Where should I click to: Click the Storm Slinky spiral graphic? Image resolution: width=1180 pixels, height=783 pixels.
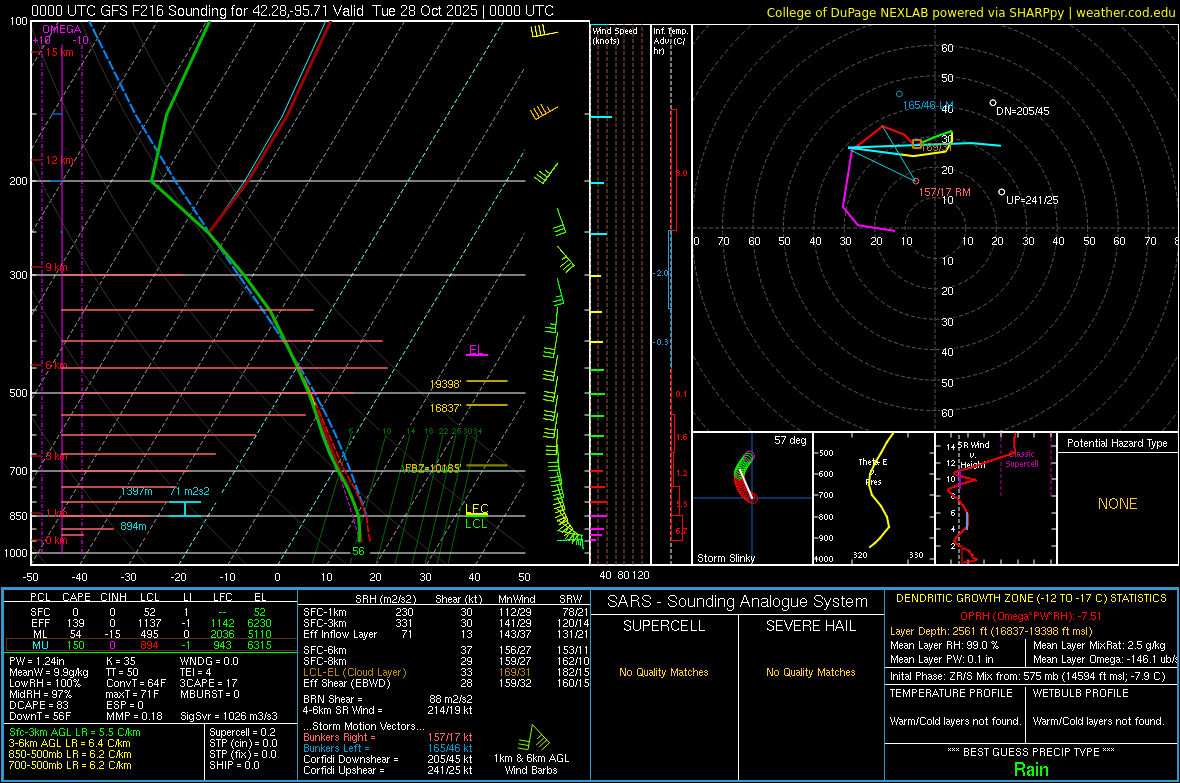coord(744,477)
